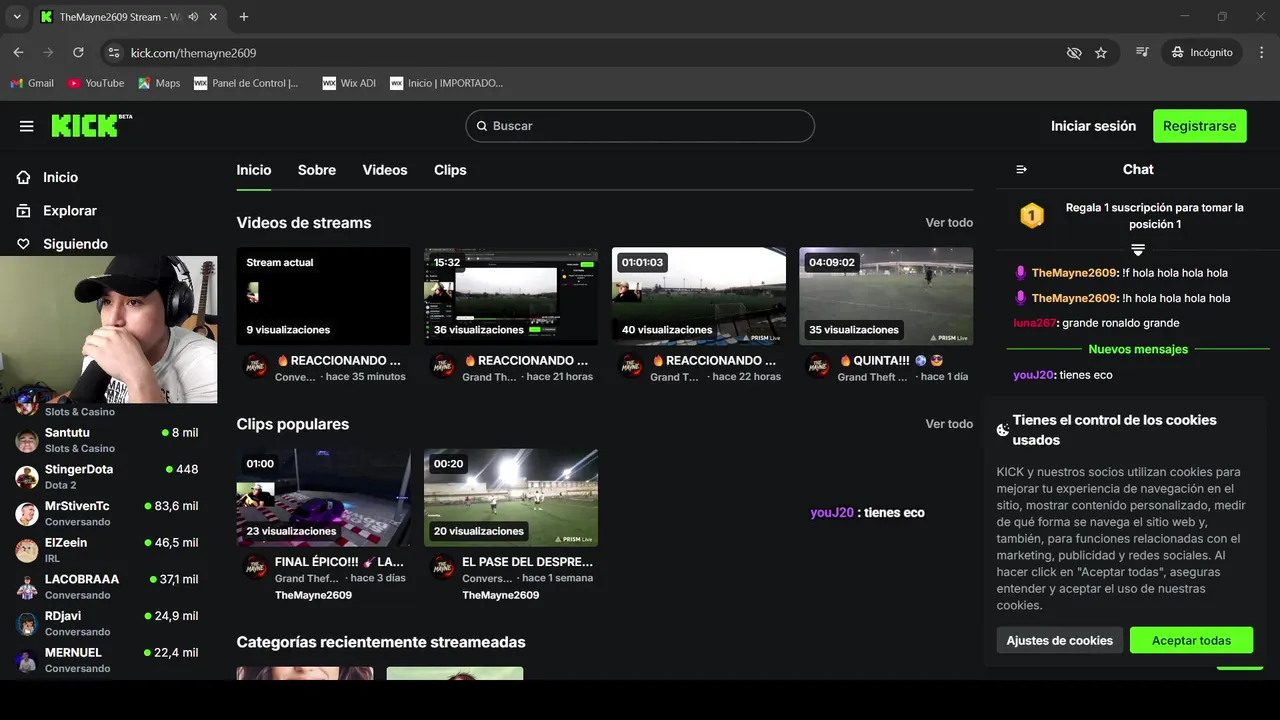This screenshot has width=1280, height=720.
Task: Click the floating streamer webcam mini player
Action: [109, 329]
